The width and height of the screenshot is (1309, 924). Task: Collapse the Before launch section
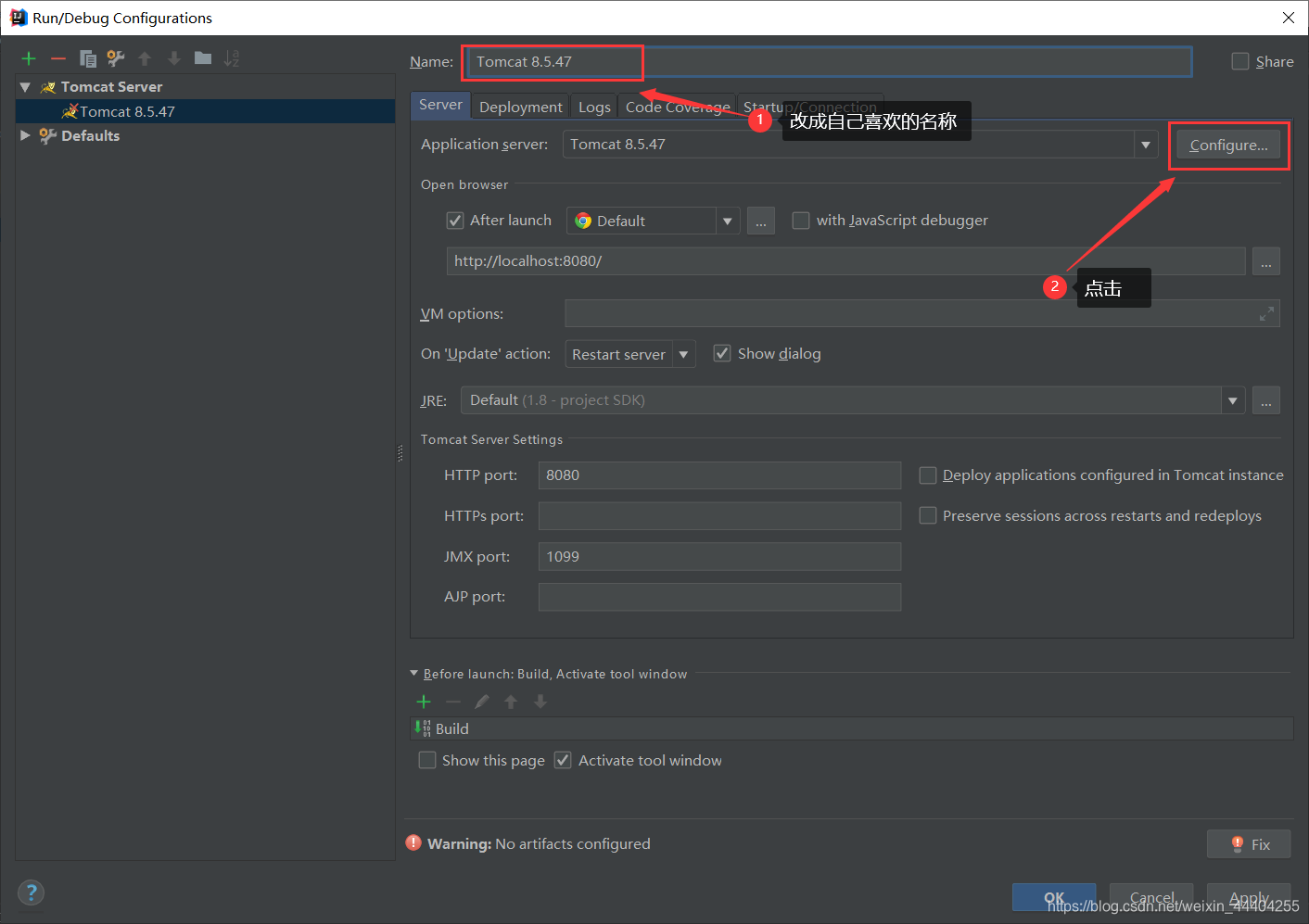point(413,674)
